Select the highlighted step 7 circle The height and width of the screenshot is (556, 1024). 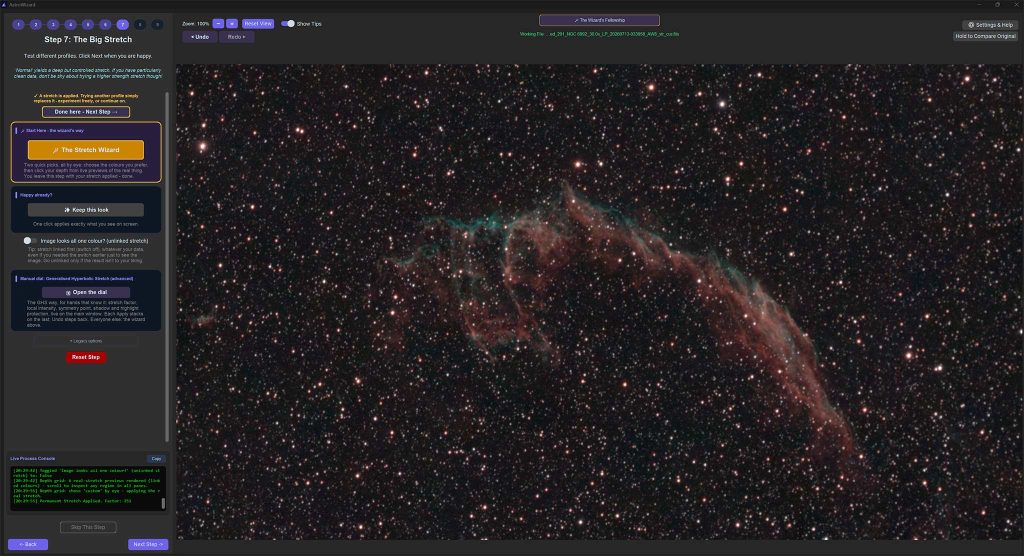pos(122,25)
